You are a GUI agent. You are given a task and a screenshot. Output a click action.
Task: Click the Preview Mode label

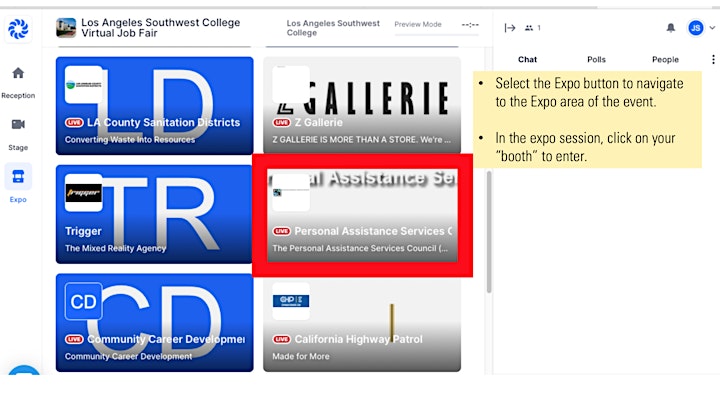pyautogui.click(x=417, y=24)
